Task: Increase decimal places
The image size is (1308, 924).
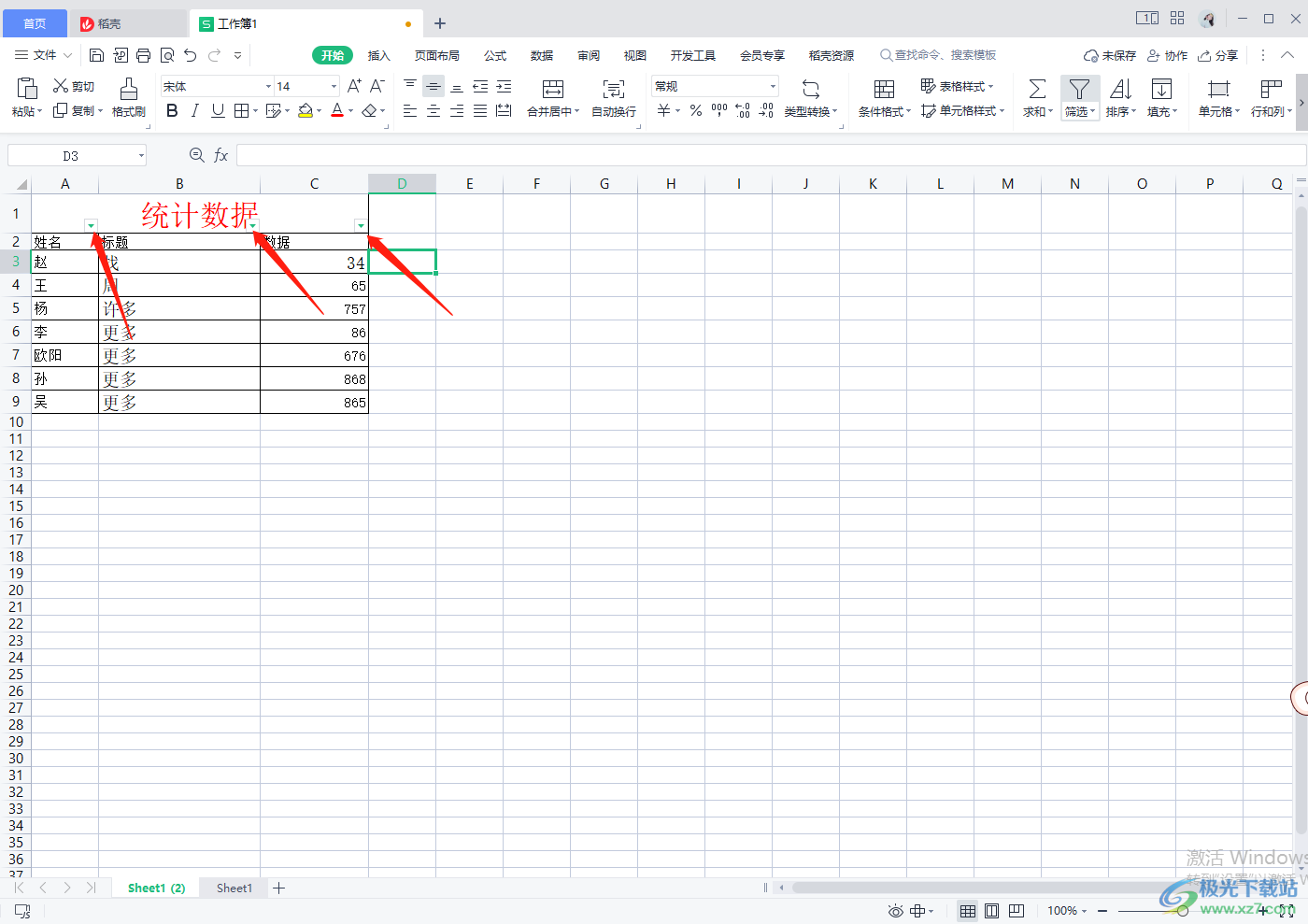Action: [x=743, y=110]
